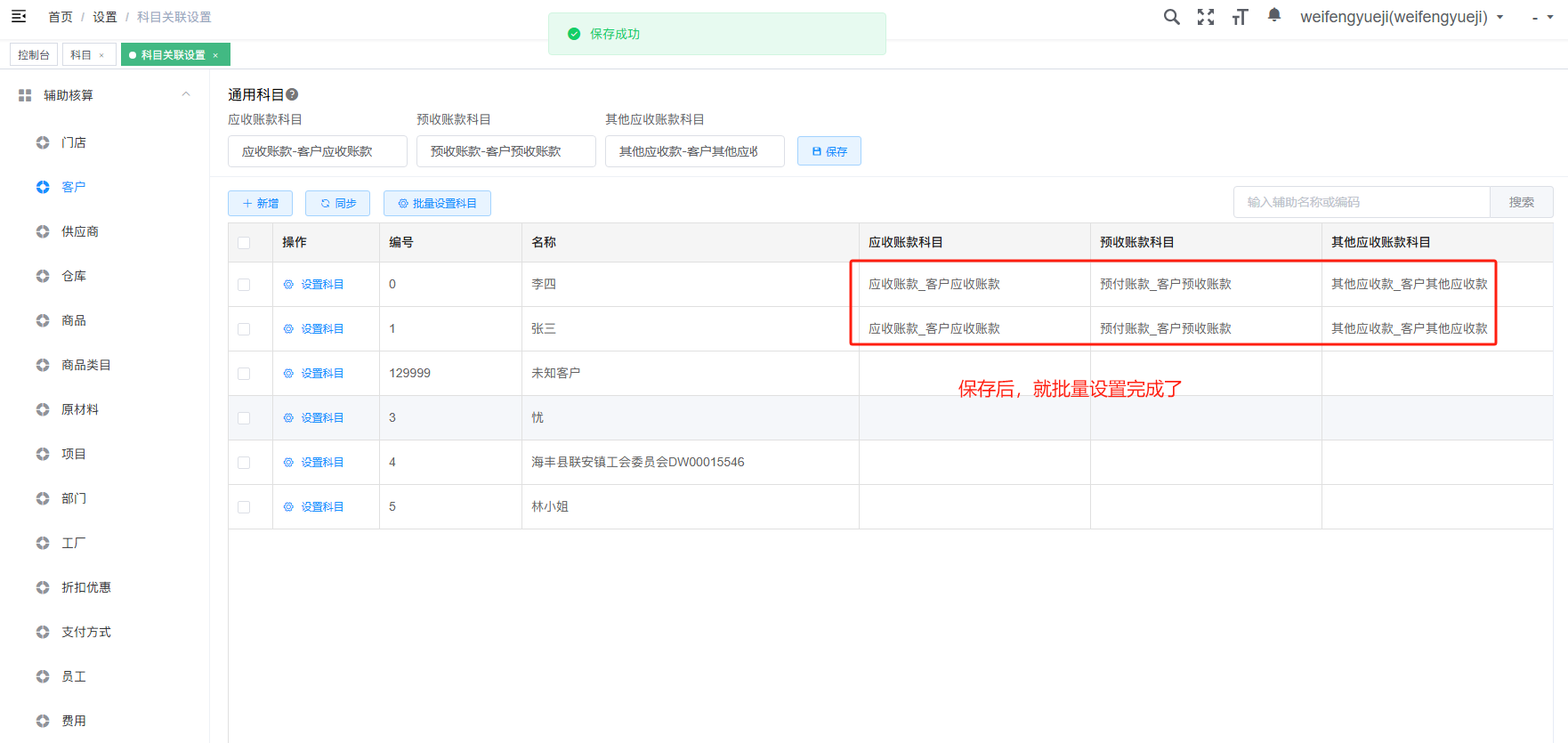The height and width of the screenshot is (743, 1568).
Task: Check the box for 李四 row
Action: pyautogui.click(x=244, y=285)
